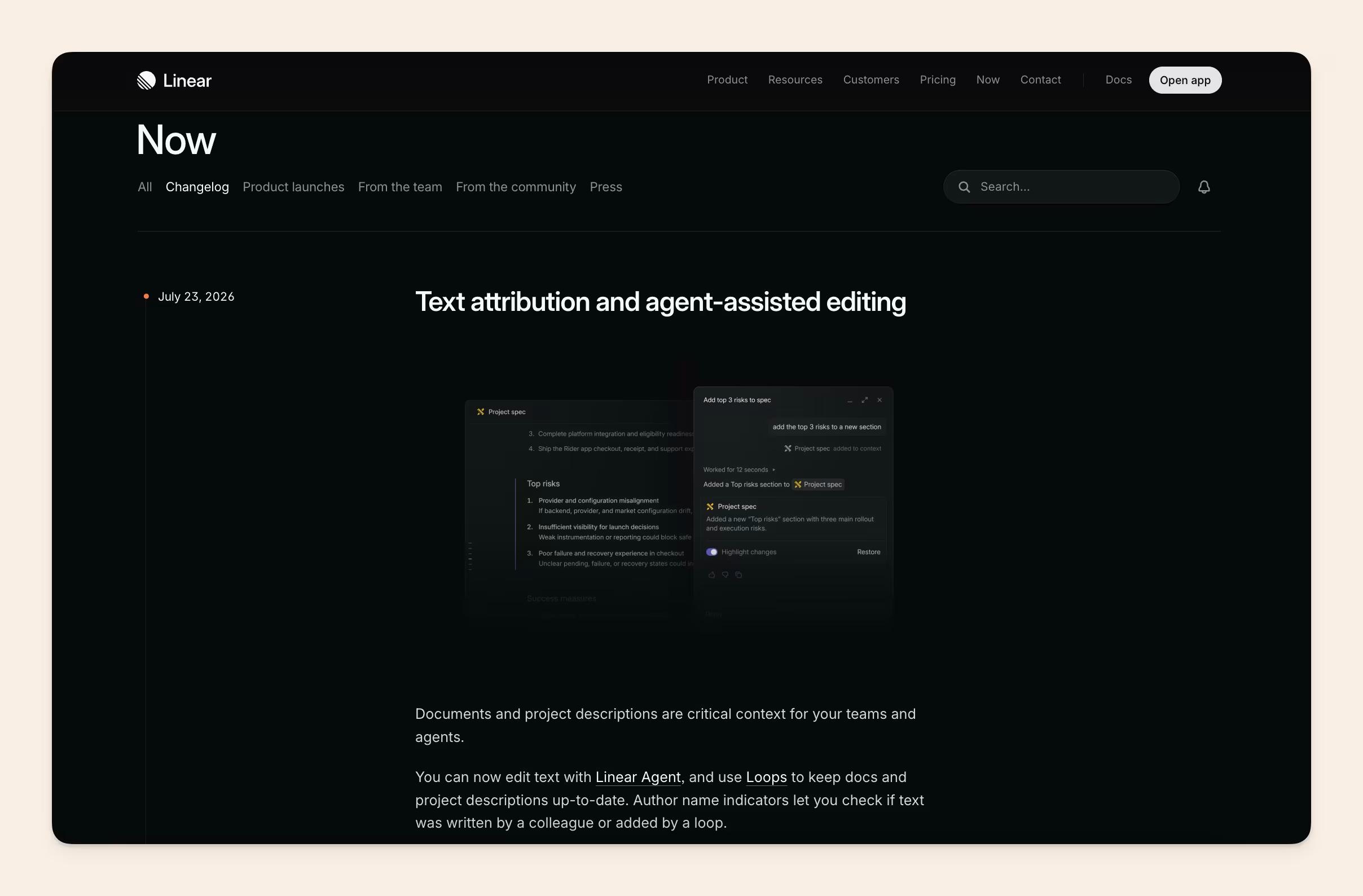The width and height of the screenshot is (1363, 896).
Task: Click the Linear logo icon
Action: tap(146, 80)
